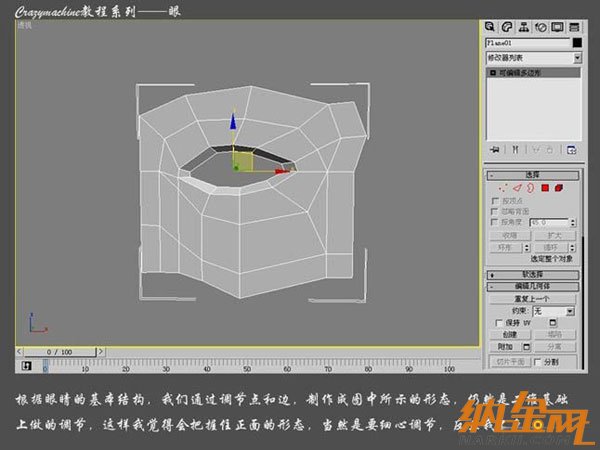Step time slider forward with right arrow
This screenshot has height=450, width=600.
(x=100, y=351)
